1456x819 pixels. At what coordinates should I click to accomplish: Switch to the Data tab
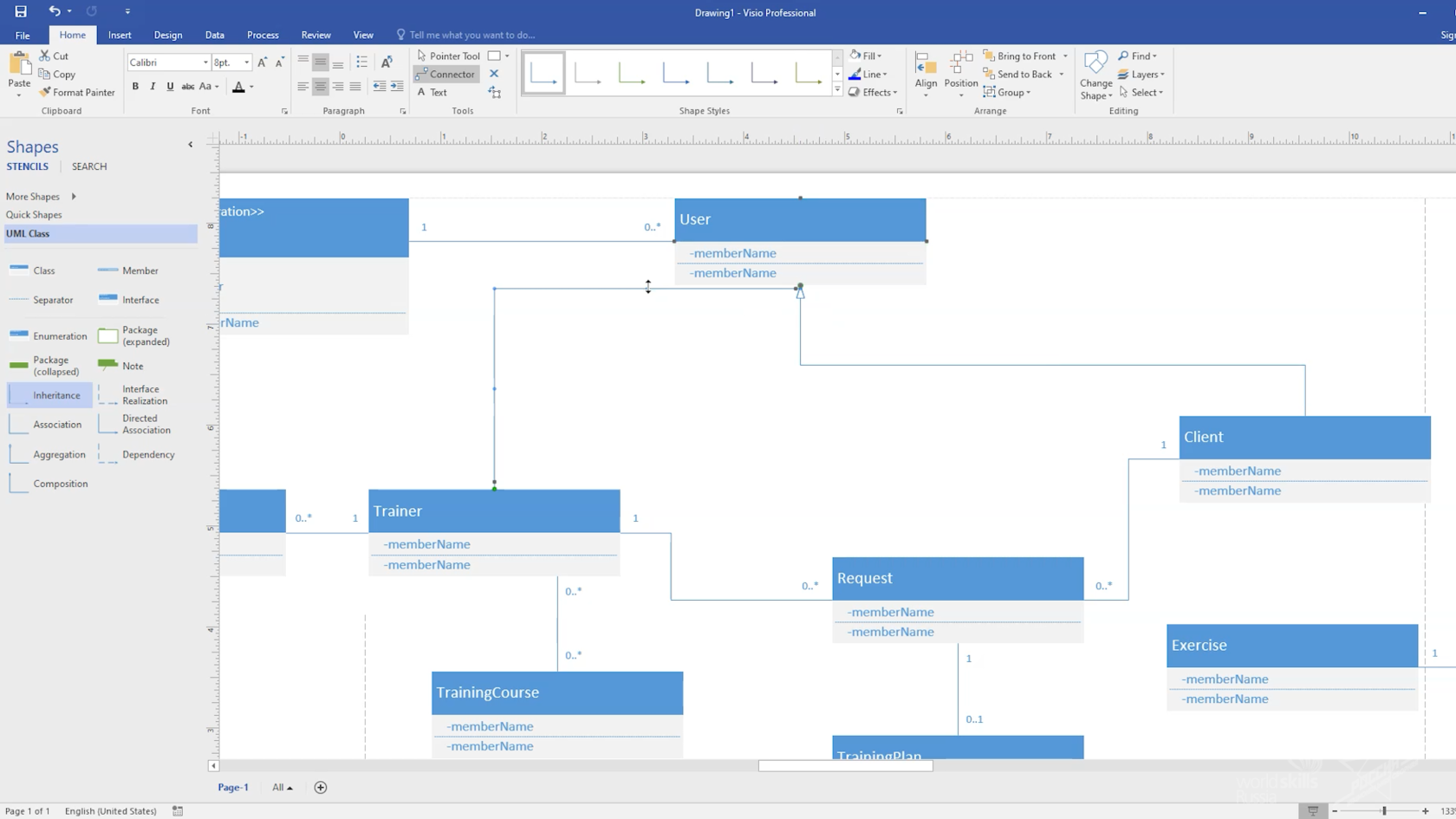(215, 35)
